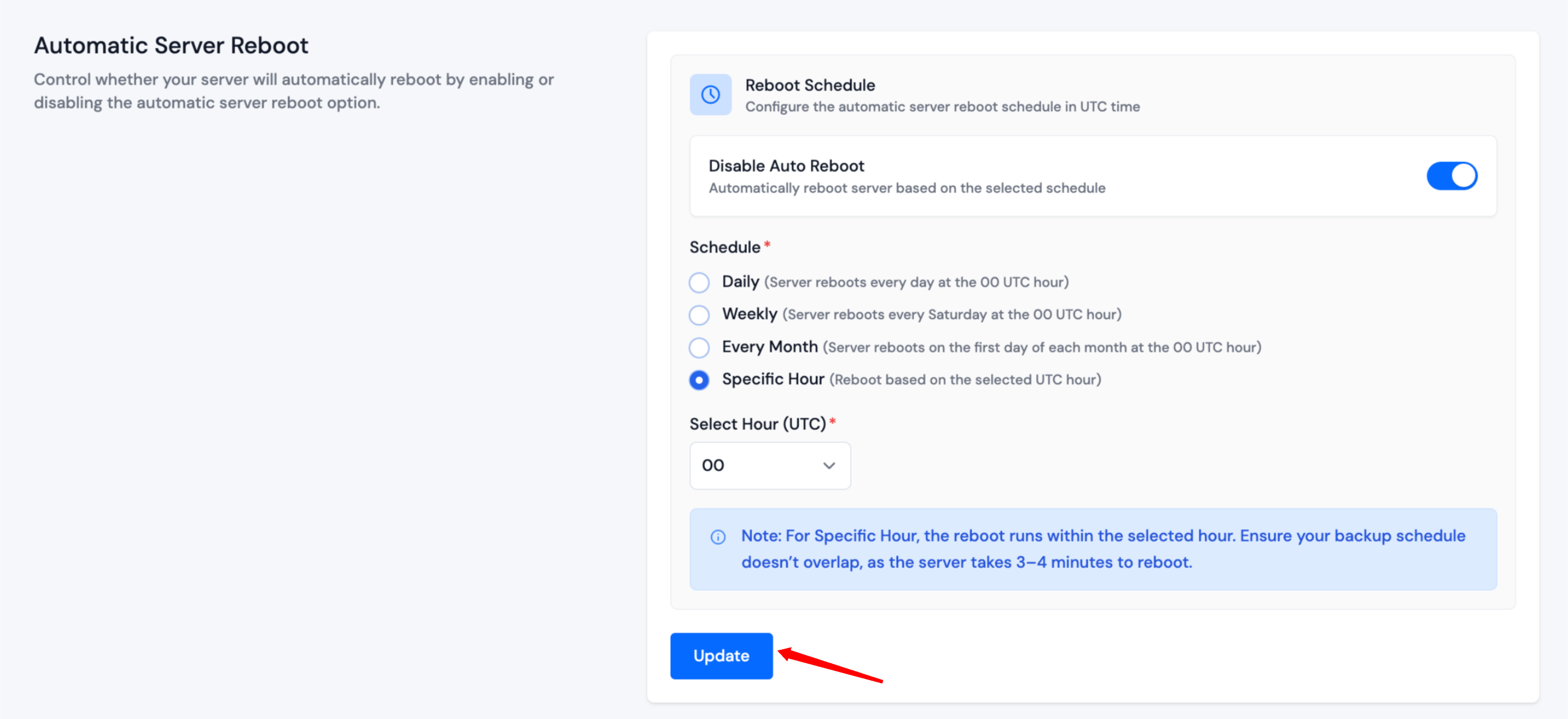The height and width of the screenshot is (719, 1568).
Task: Click the 'Every Month' label text
Action: coord(769,347)
